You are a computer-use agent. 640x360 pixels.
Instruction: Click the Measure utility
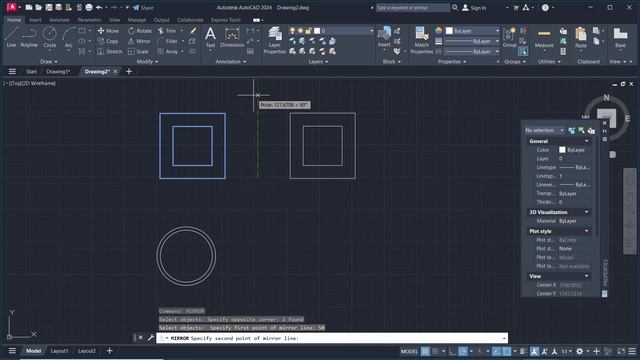(544, 37)
